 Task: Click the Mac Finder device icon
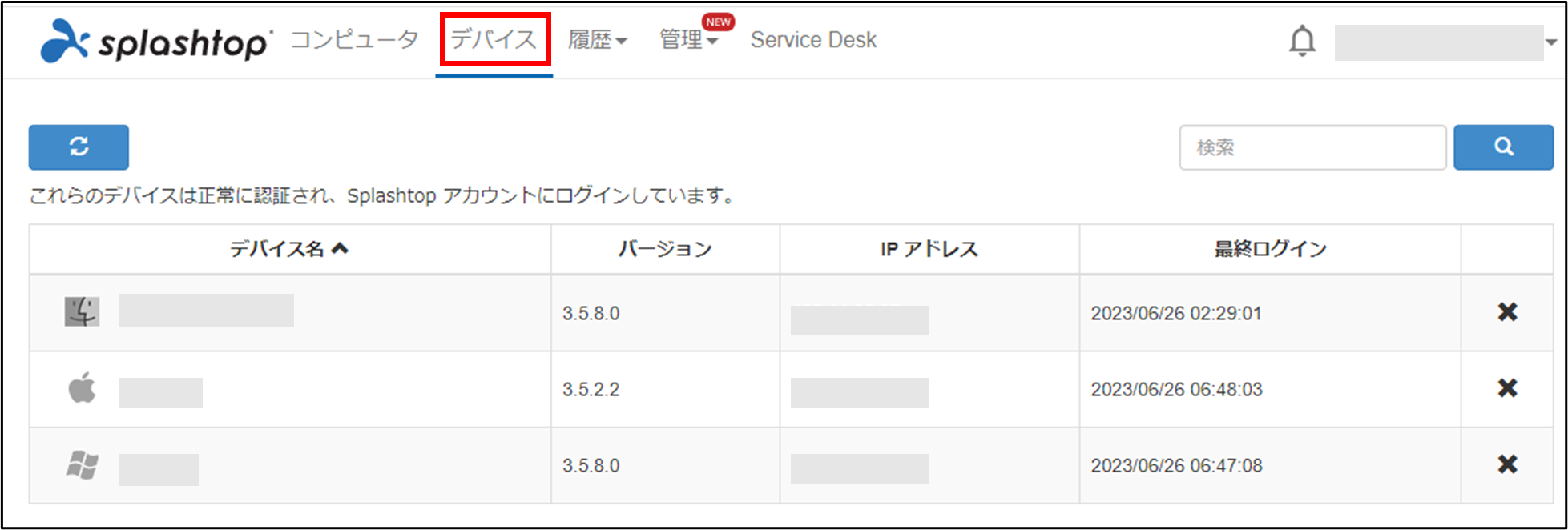(82, 312)
